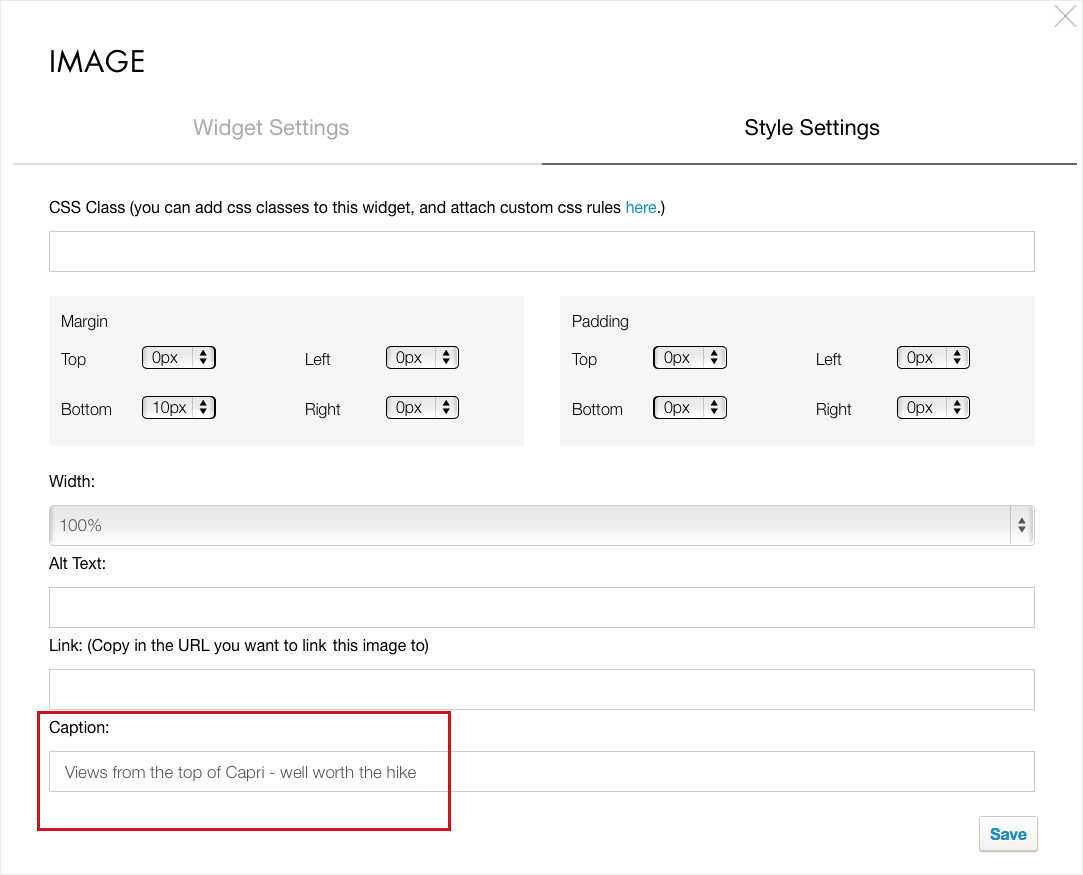Open the Padding Right dropdown
1083x875 pixels.
[933, 407]
